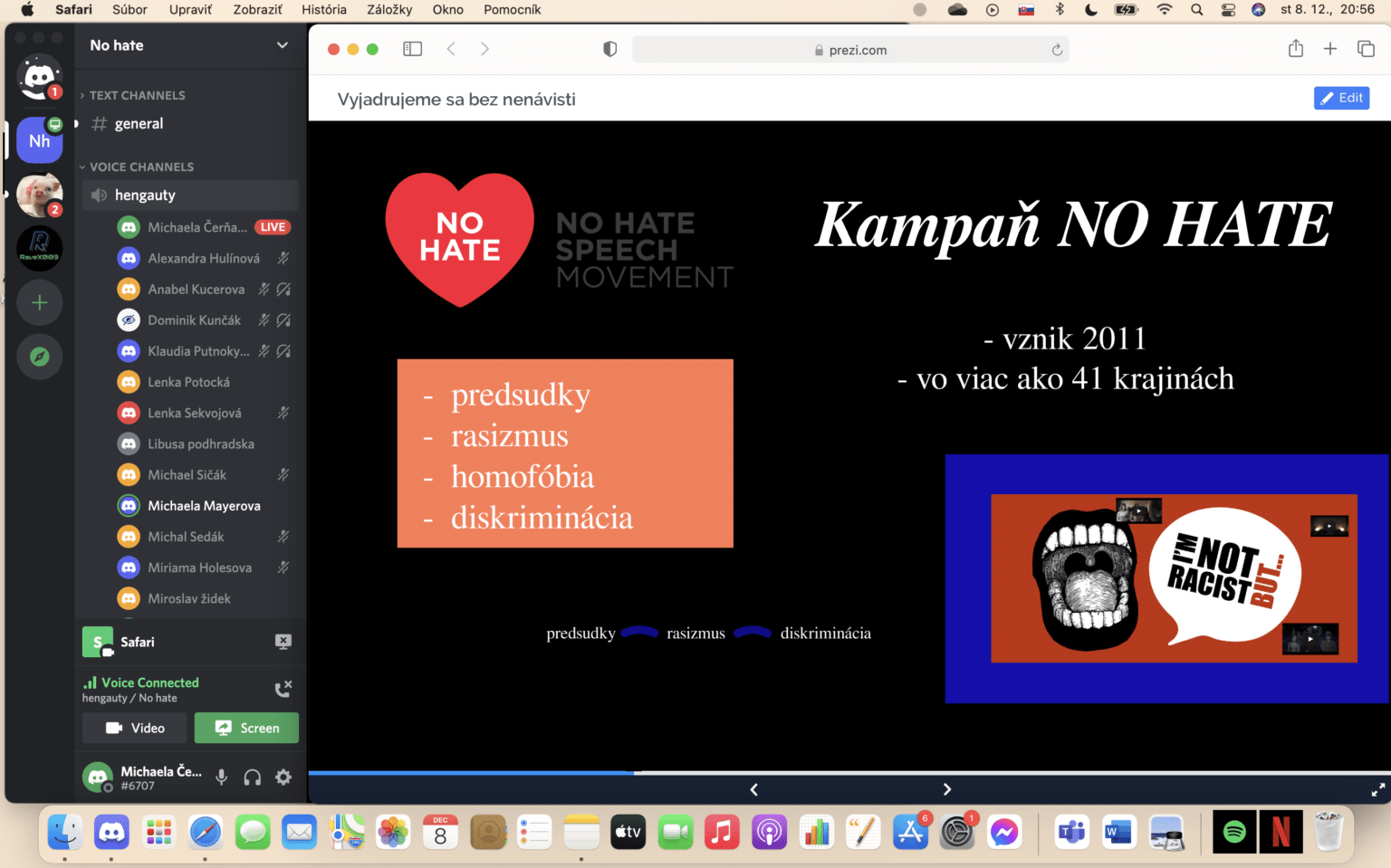The image size is (1391, 868).
Task: Launch Spotify from Dock
Action: coord(1234,832)
